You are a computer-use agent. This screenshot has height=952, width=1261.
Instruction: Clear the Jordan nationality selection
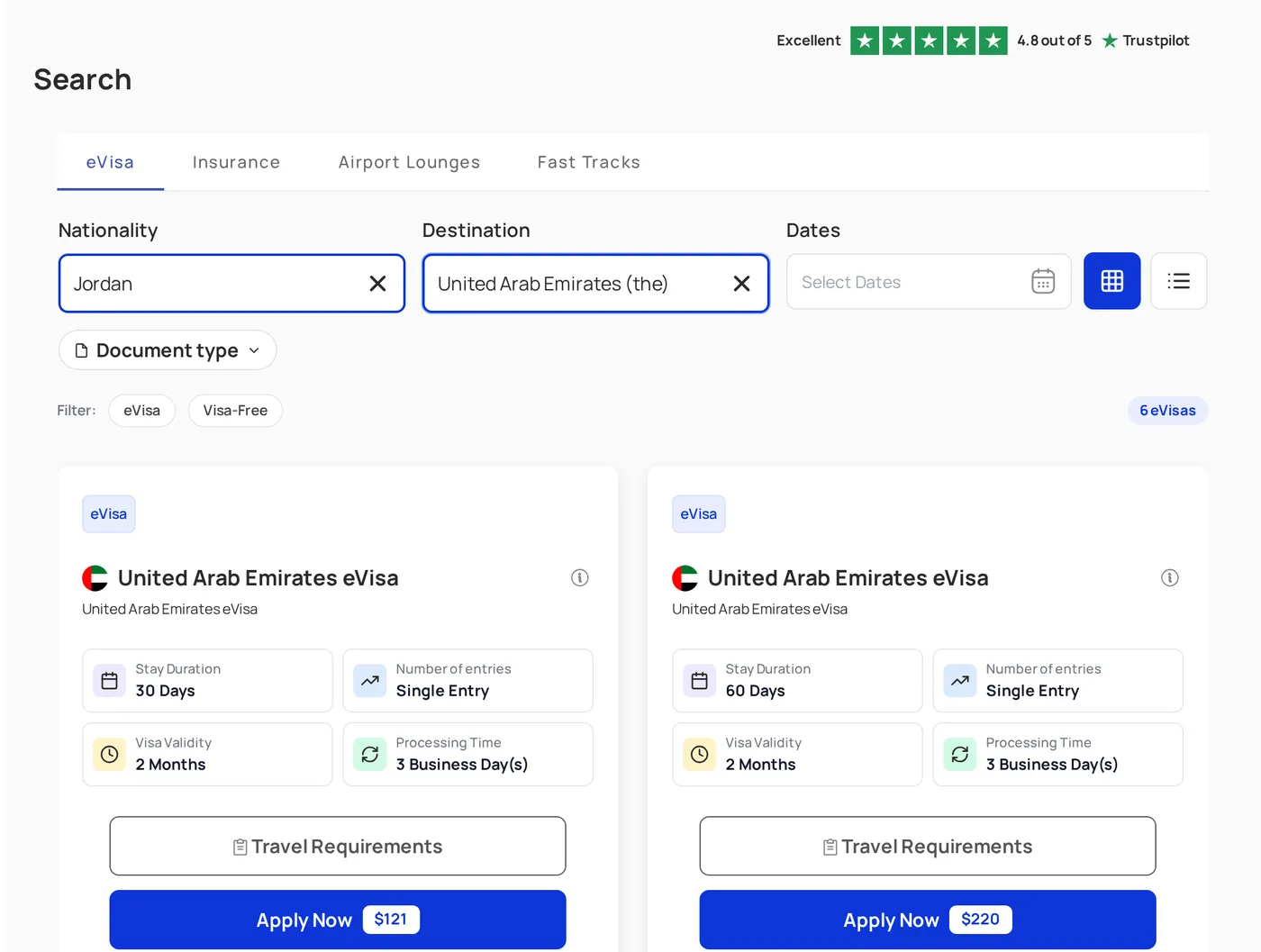pyautogui.click(x=377, y=284)
